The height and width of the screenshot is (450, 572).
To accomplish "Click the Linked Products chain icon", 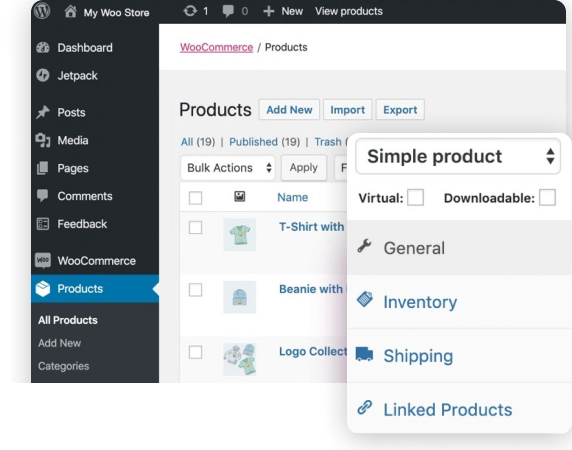I will (x=364, y=408).
